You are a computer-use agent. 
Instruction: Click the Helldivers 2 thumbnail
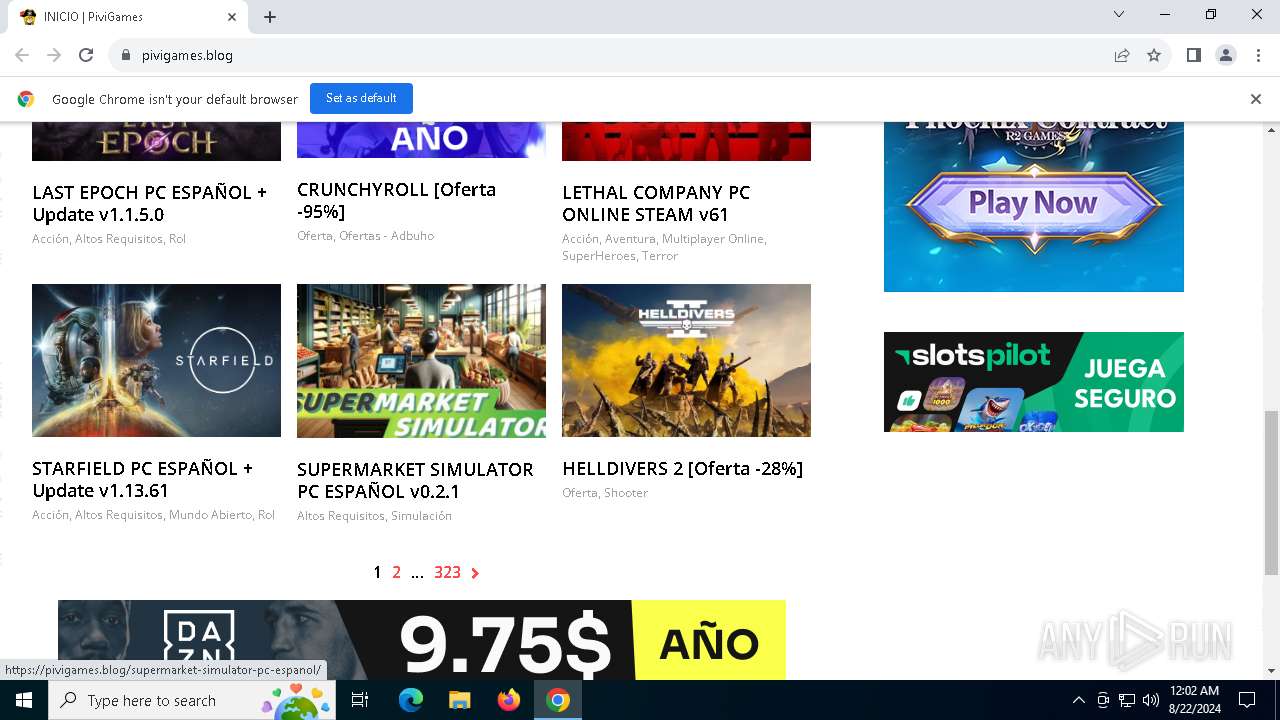coord(686,360)
